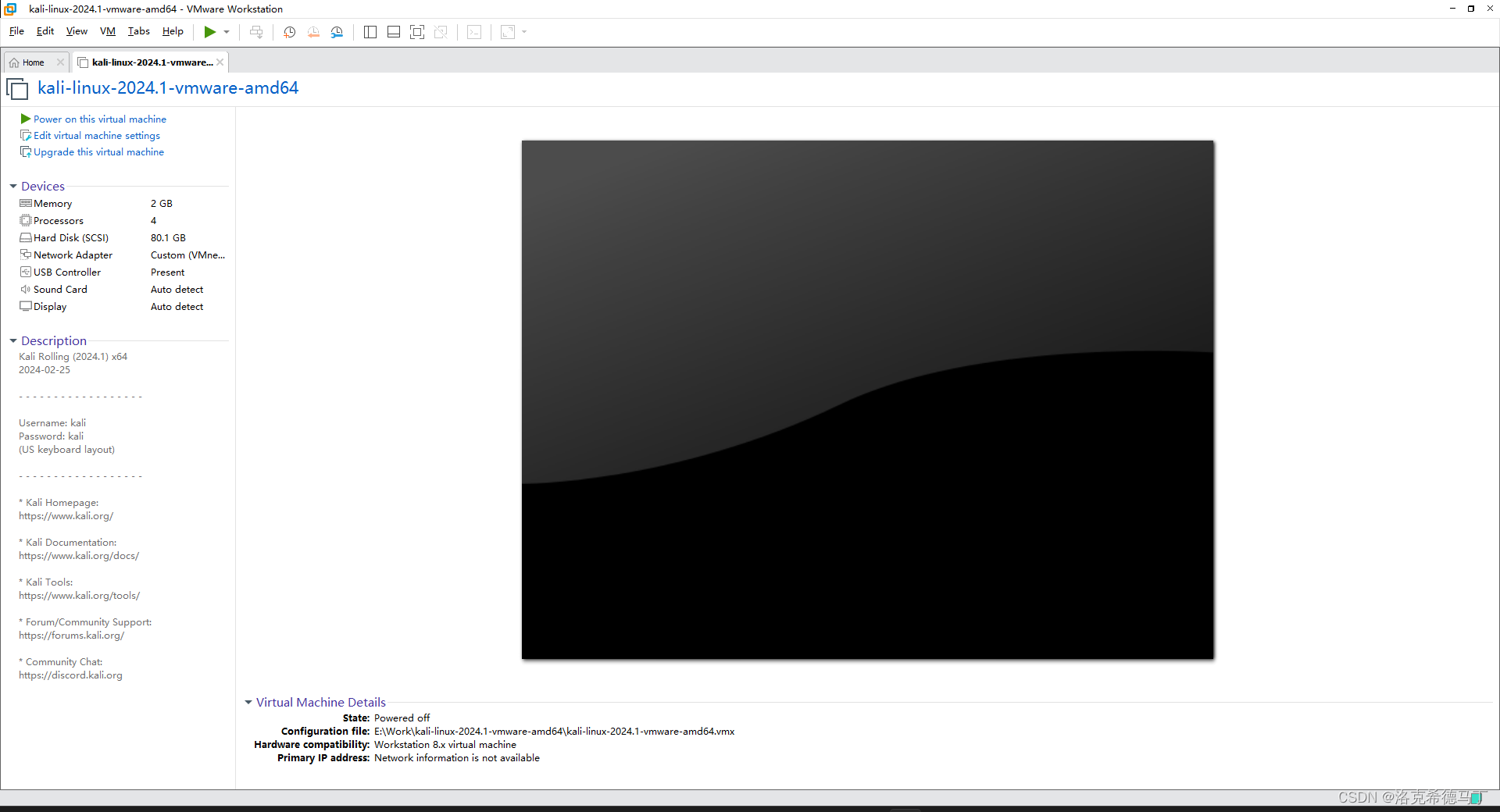Toggle the thumbnail bar panel icon
Screen dimensions: 1500x812
394,32
